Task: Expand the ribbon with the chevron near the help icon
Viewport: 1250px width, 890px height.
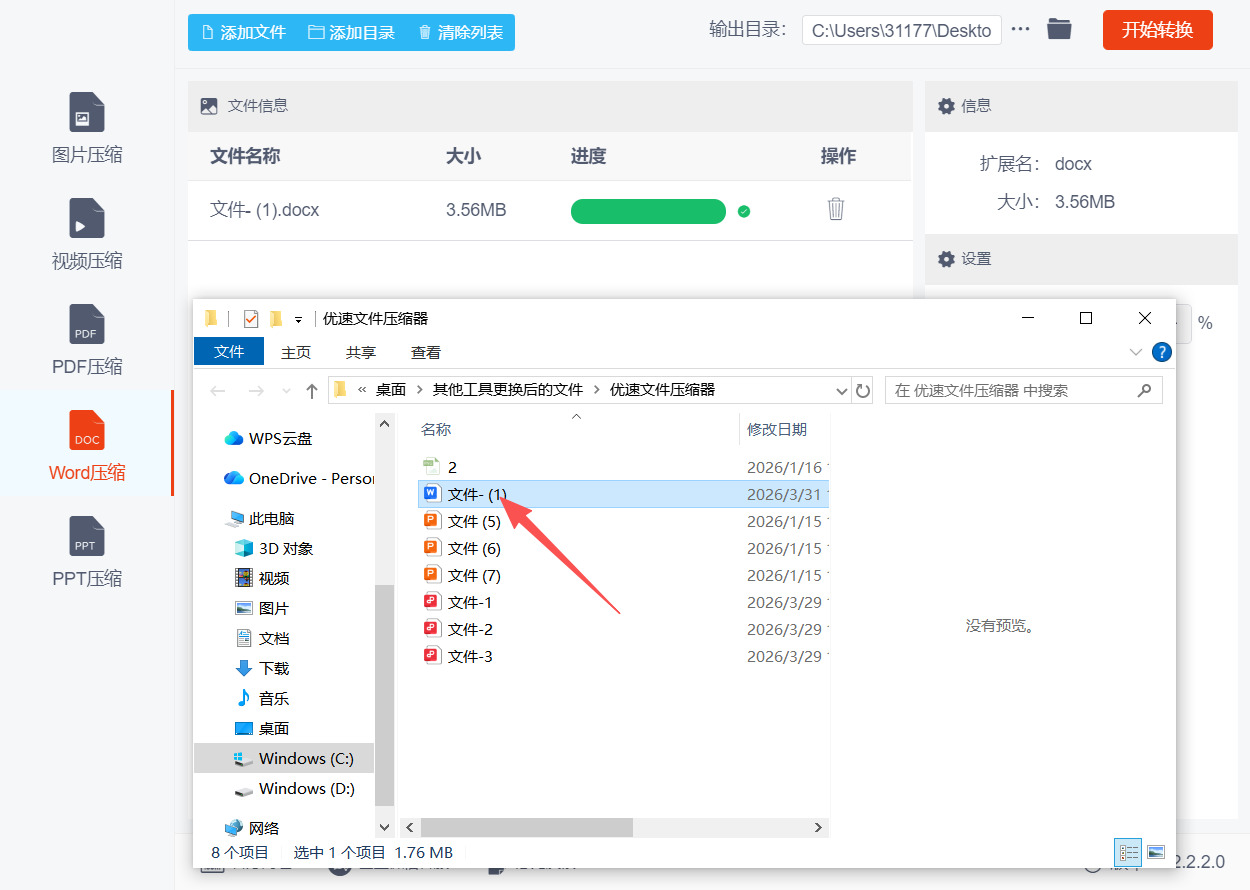Action: click(x=1135, y=352)
